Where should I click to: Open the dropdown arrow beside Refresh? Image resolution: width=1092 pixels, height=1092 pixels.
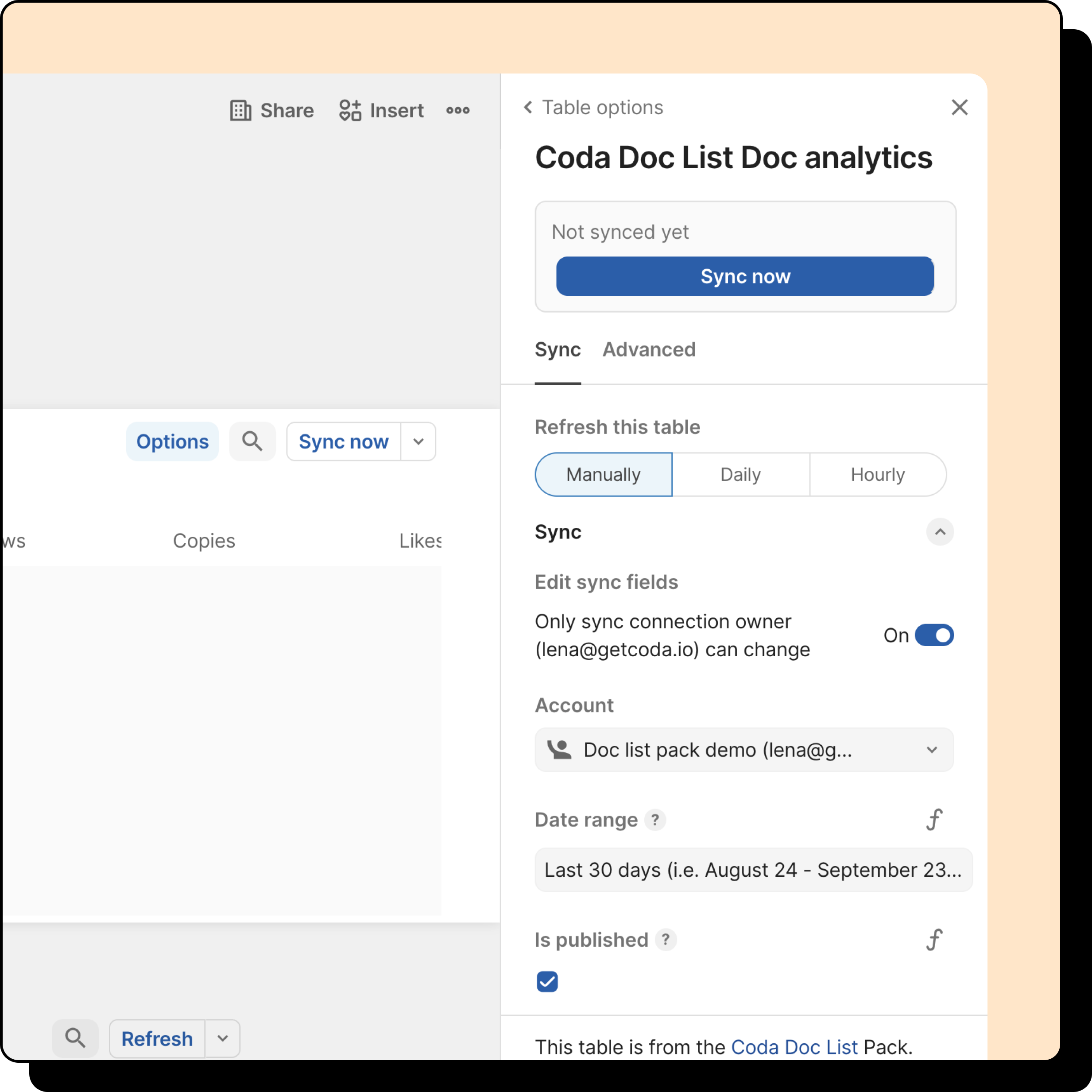(223, 1038)
